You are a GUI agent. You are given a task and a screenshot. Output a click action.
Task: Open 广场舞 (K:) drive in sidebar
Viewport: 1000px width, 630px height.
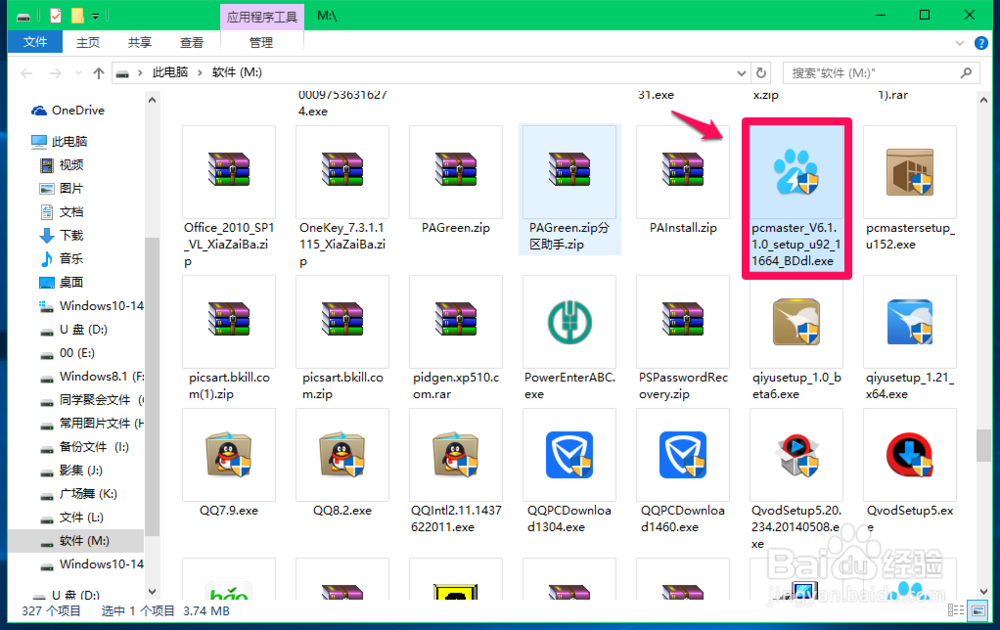87,494
